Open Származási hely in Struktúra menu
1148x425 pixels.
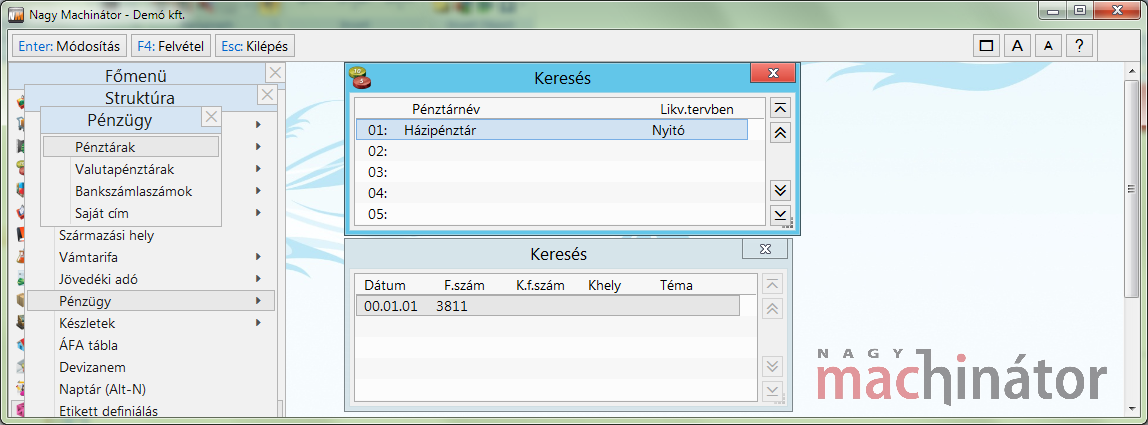pos(107,235)
